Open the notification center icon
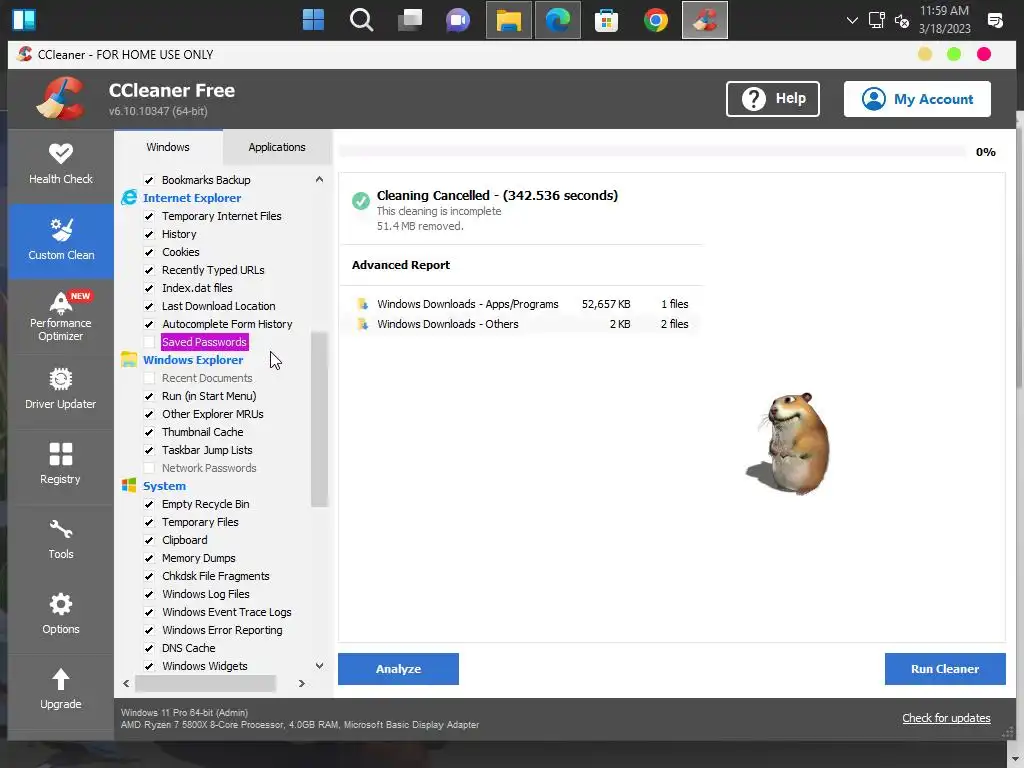Screen dimensions: 1024x768 (995, 20)
